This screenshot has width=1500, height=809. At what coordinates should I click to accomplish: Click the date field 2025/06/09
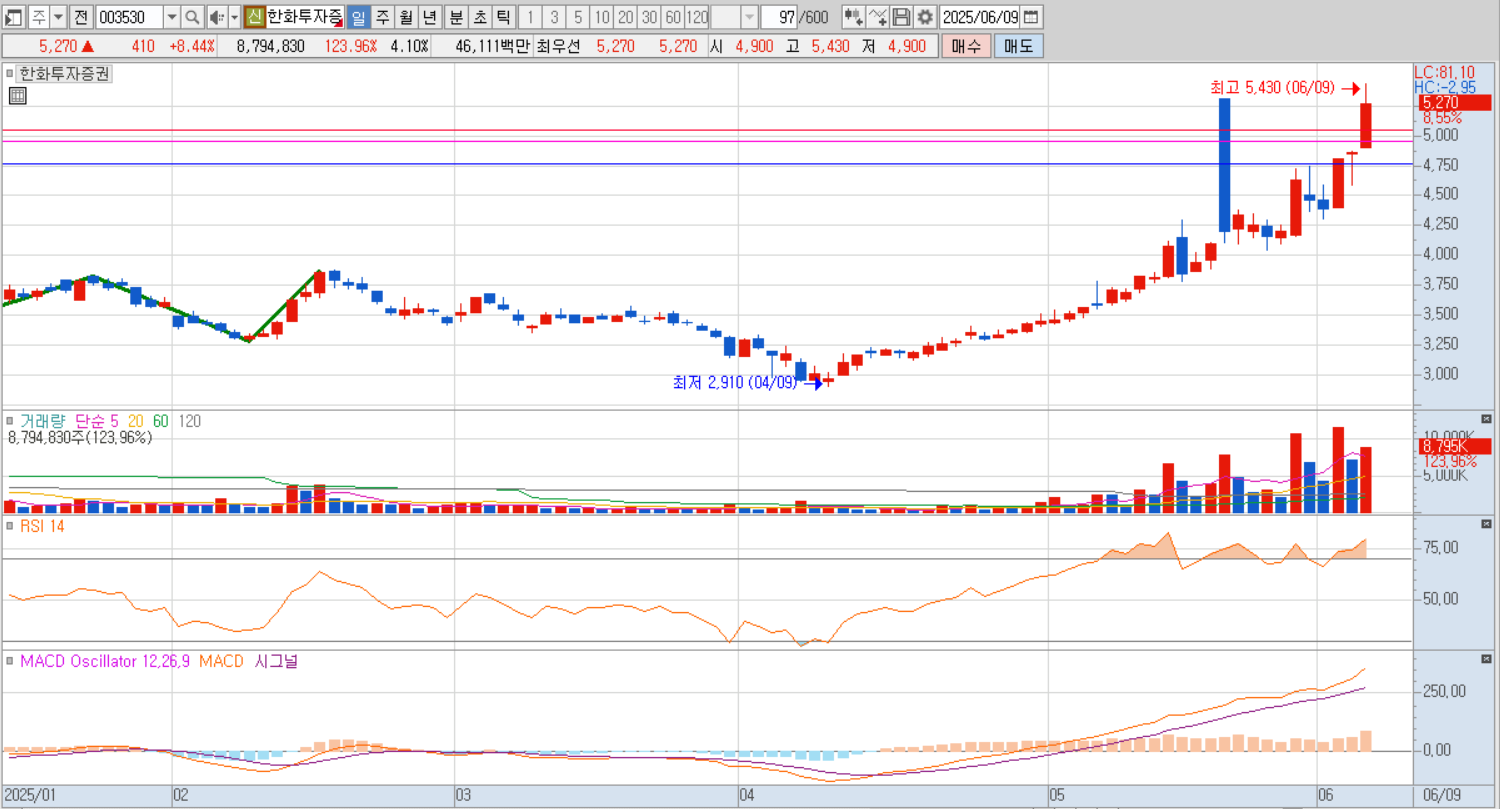coord(980,17)
